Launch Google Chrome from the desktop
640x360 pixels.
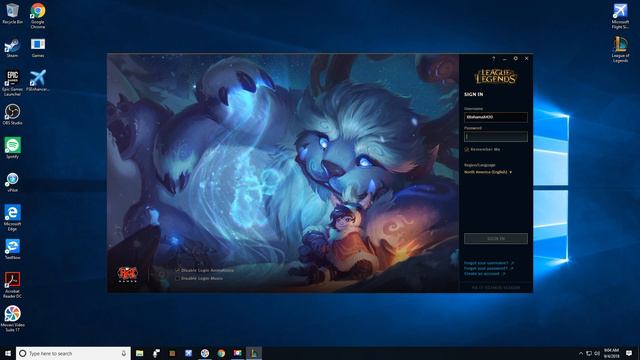[38, 16]
